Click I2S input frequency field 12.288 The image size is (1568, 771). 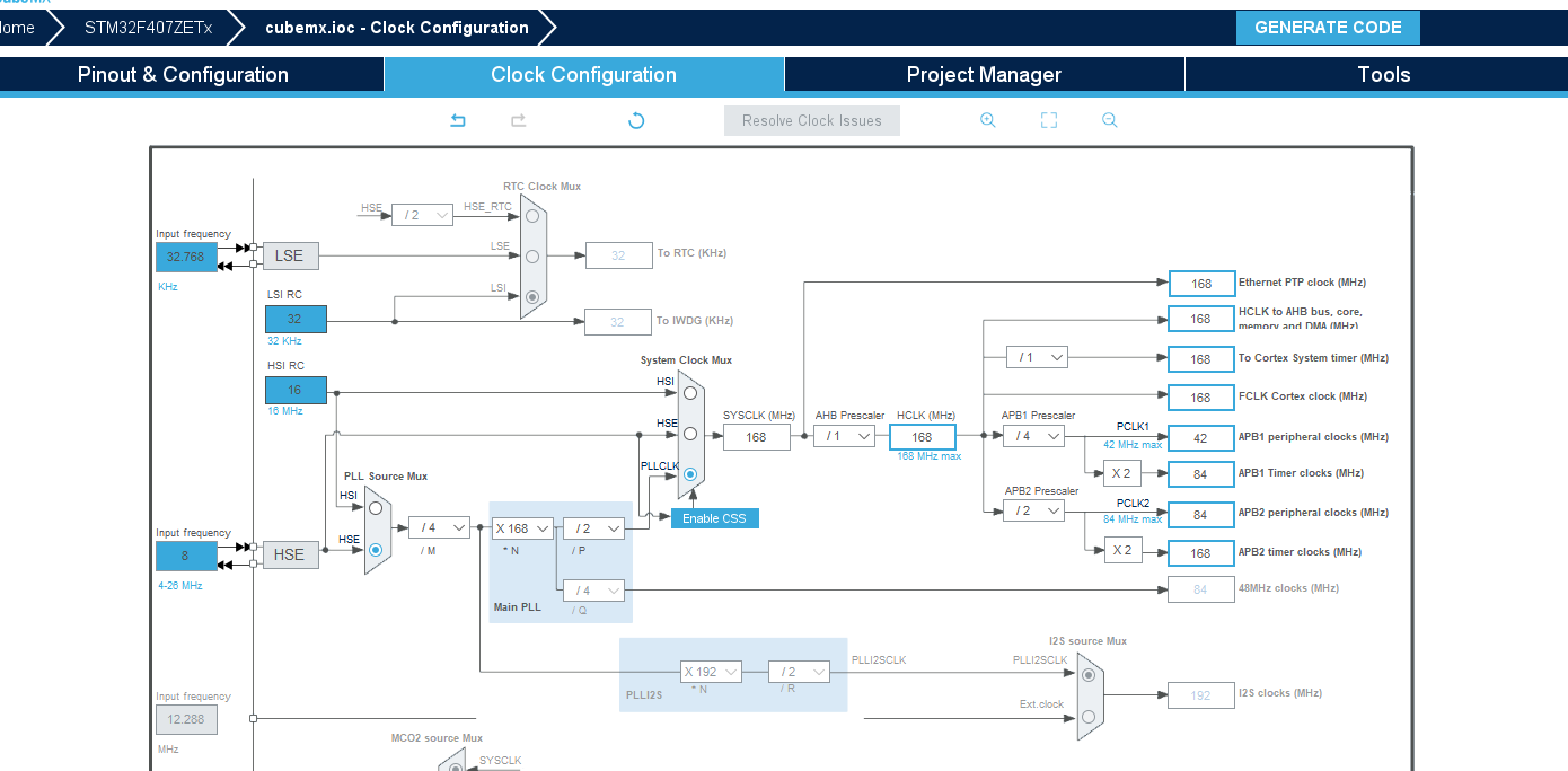tap(186, 719)
